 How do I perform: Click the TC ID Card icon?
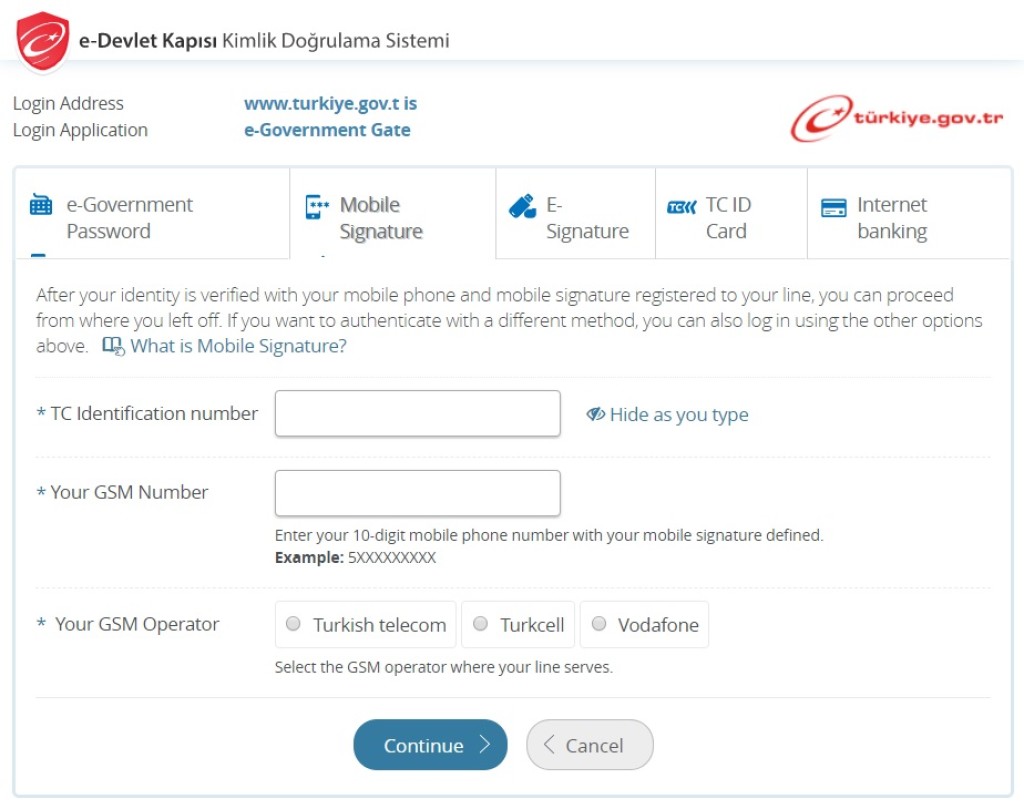pos(681,207)
